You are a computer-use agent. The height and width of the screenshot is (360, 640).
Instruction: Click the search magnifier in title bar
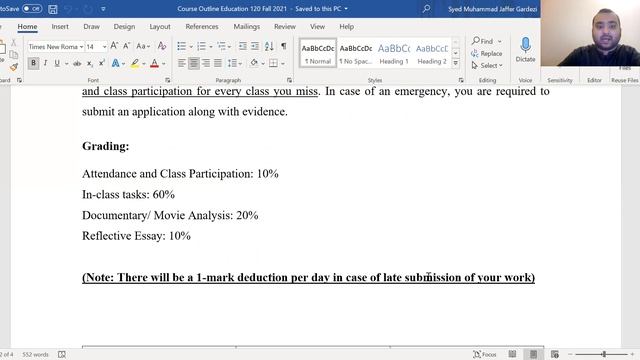tap(426, 9)
